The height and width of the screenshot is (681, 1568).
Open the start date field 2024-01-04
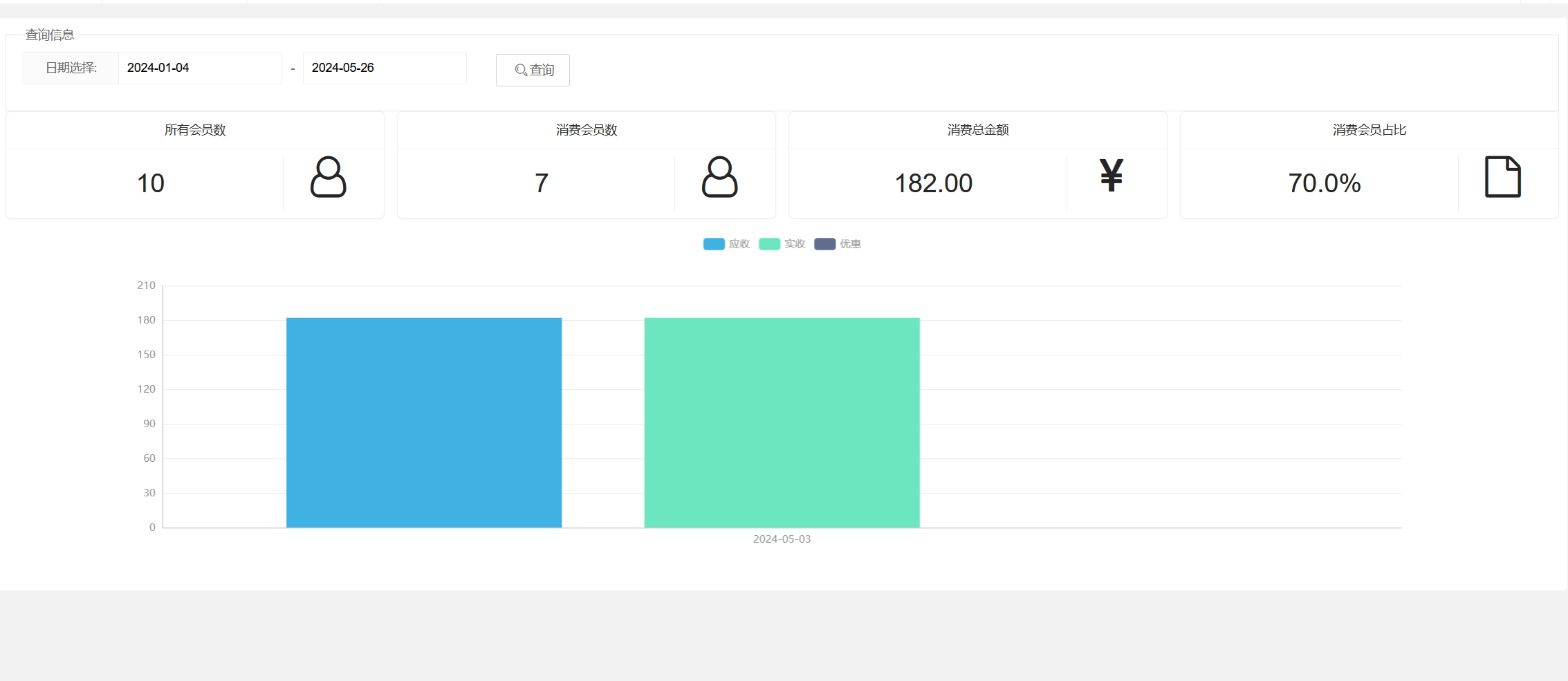click(200, 68)
